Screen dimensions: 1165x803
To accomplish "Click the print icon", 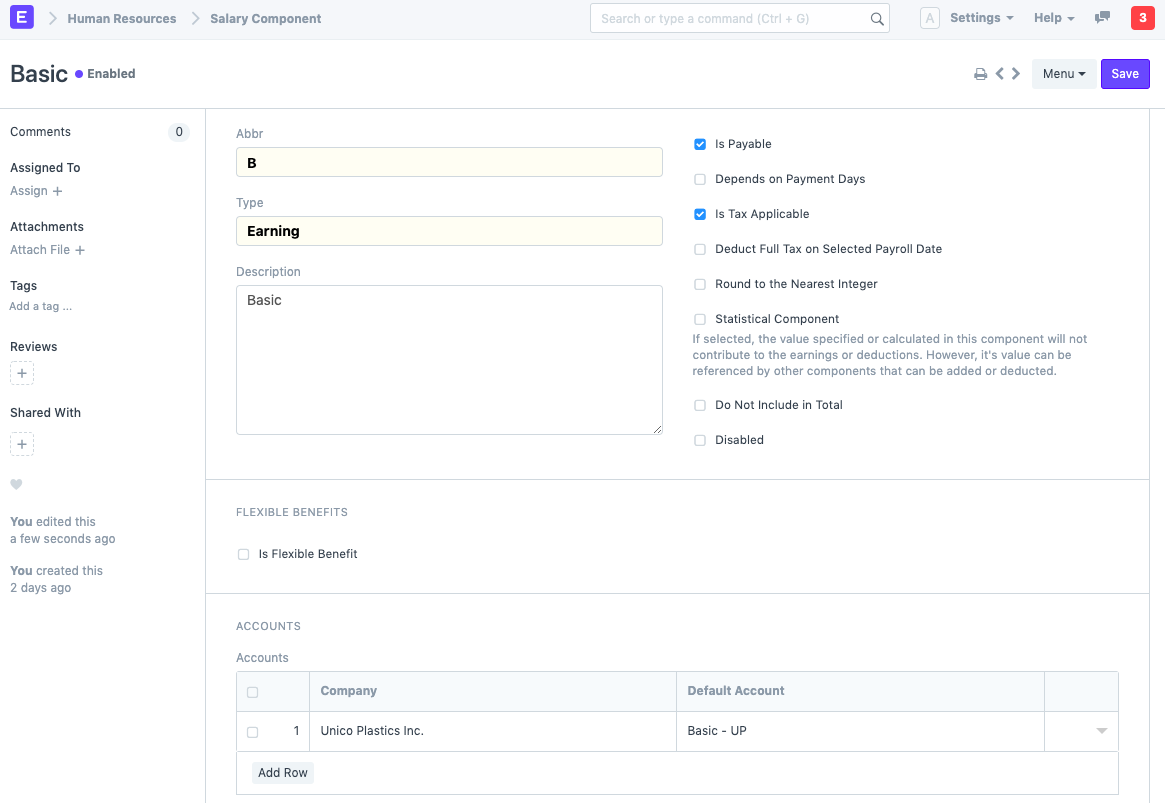I will point(980,74).
